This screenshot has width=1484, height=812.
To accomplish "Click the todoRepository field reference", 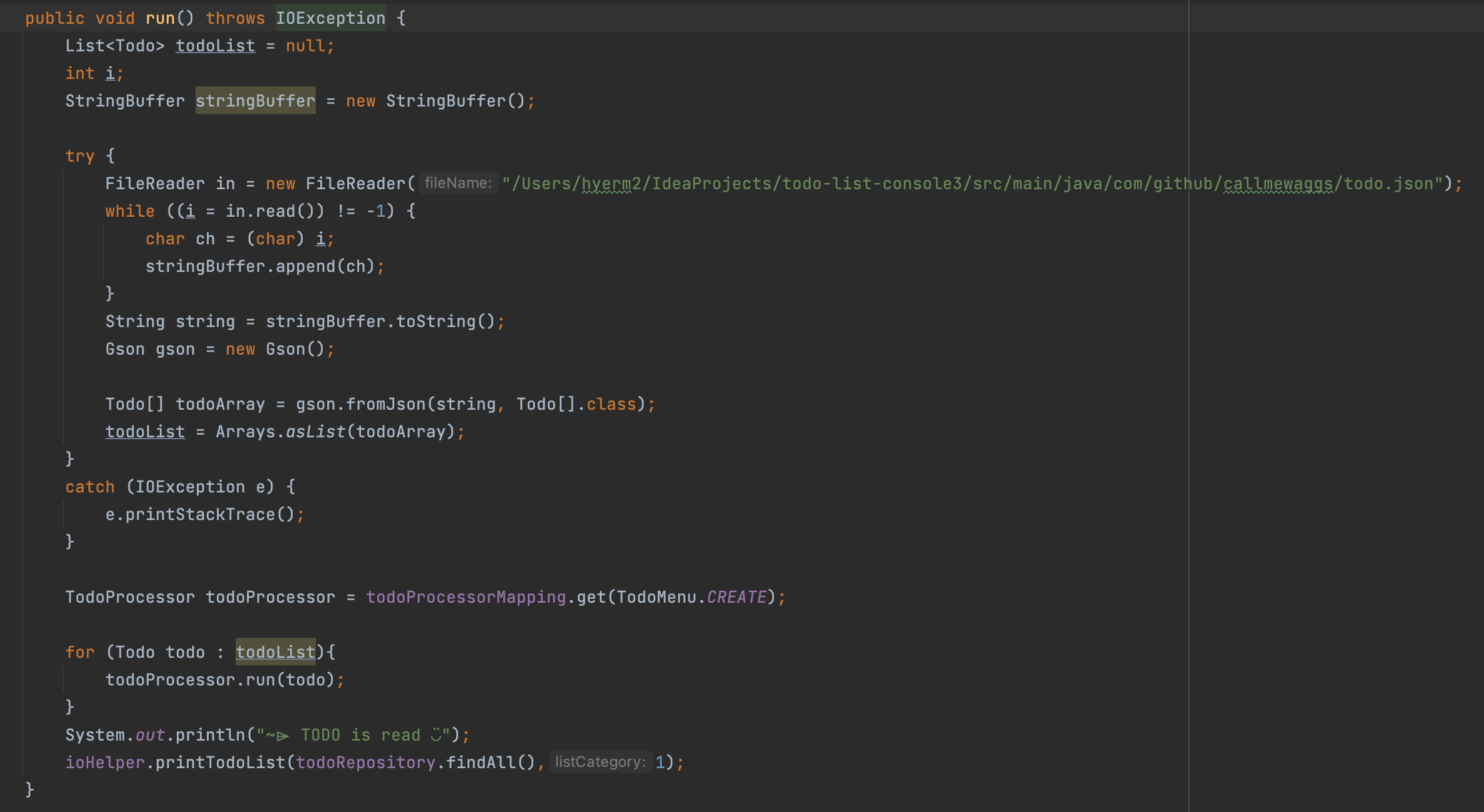I will click(x=365, y=763).
